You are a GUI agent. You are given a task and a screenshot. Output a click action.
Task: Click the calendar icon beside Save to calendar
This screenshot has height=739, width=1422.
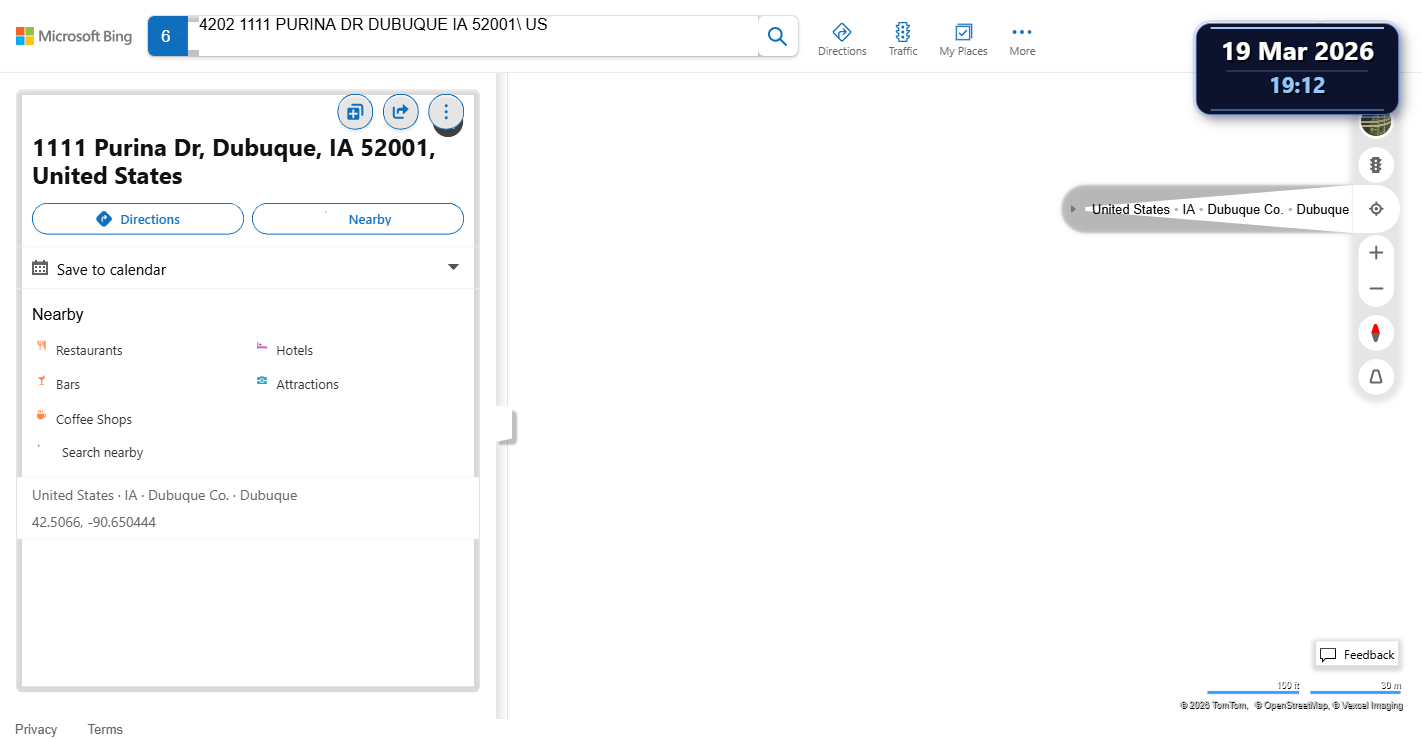point(40,268)
